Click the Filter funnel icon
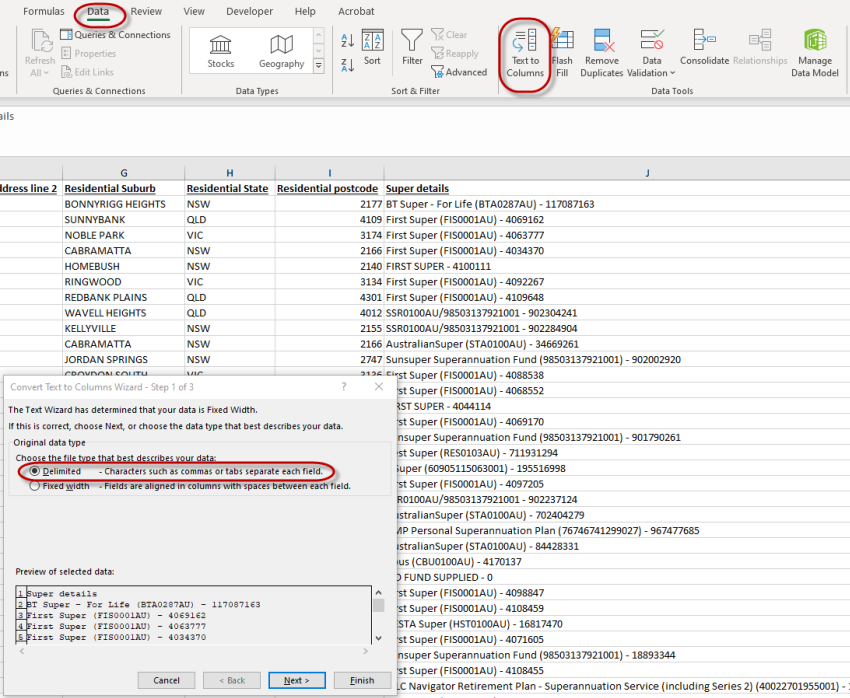This screenshot has width=850, height=698. (x=412, y=40)
